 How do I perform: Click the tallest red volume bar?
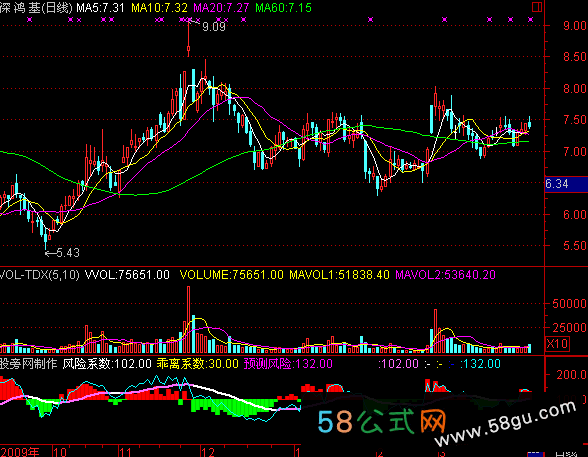coord(188,320)
